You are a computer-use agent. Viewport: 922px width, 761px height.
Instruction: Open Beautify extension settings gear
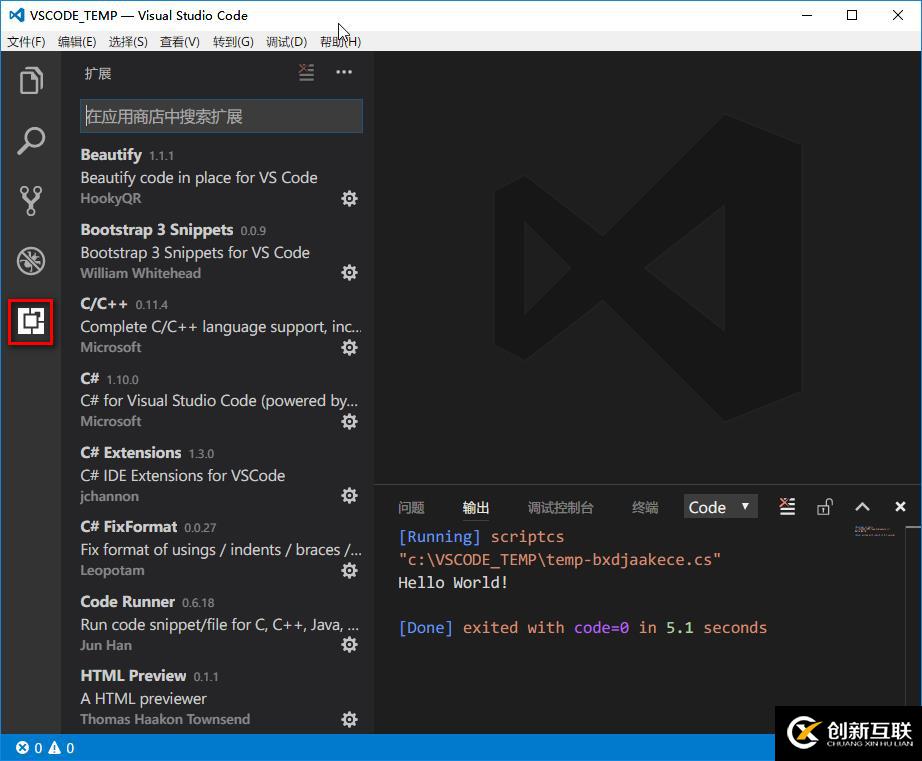click(349, 199)
